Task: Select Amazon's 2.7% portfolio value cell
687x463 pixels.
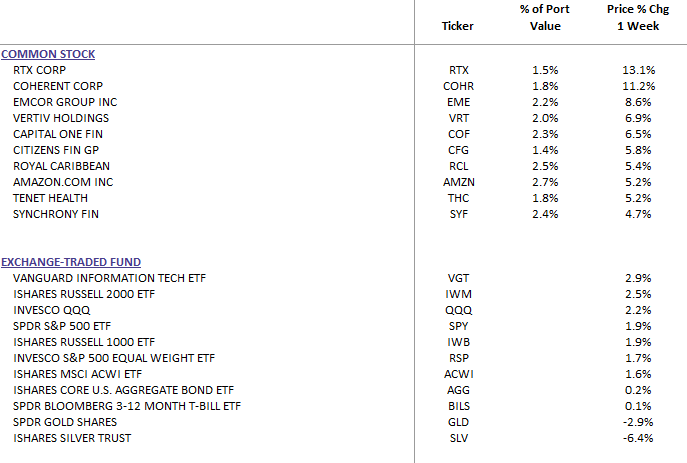Action: (546, 182)
